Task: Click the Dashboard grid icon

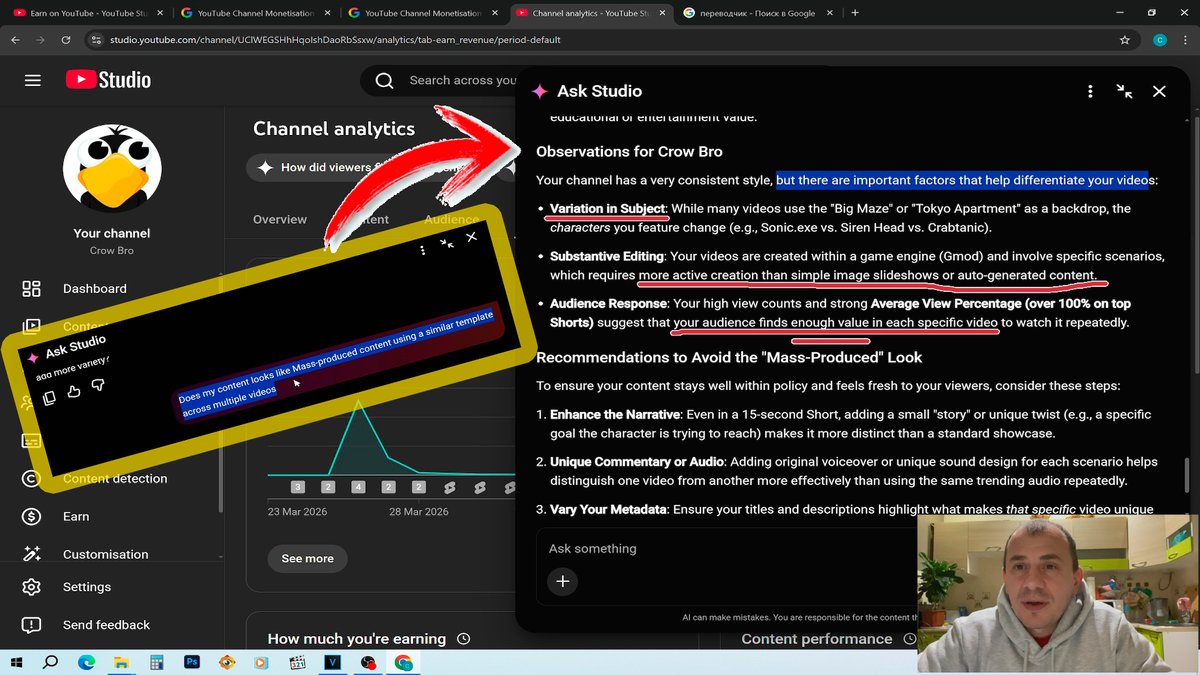Action: (x=32, y=289)
